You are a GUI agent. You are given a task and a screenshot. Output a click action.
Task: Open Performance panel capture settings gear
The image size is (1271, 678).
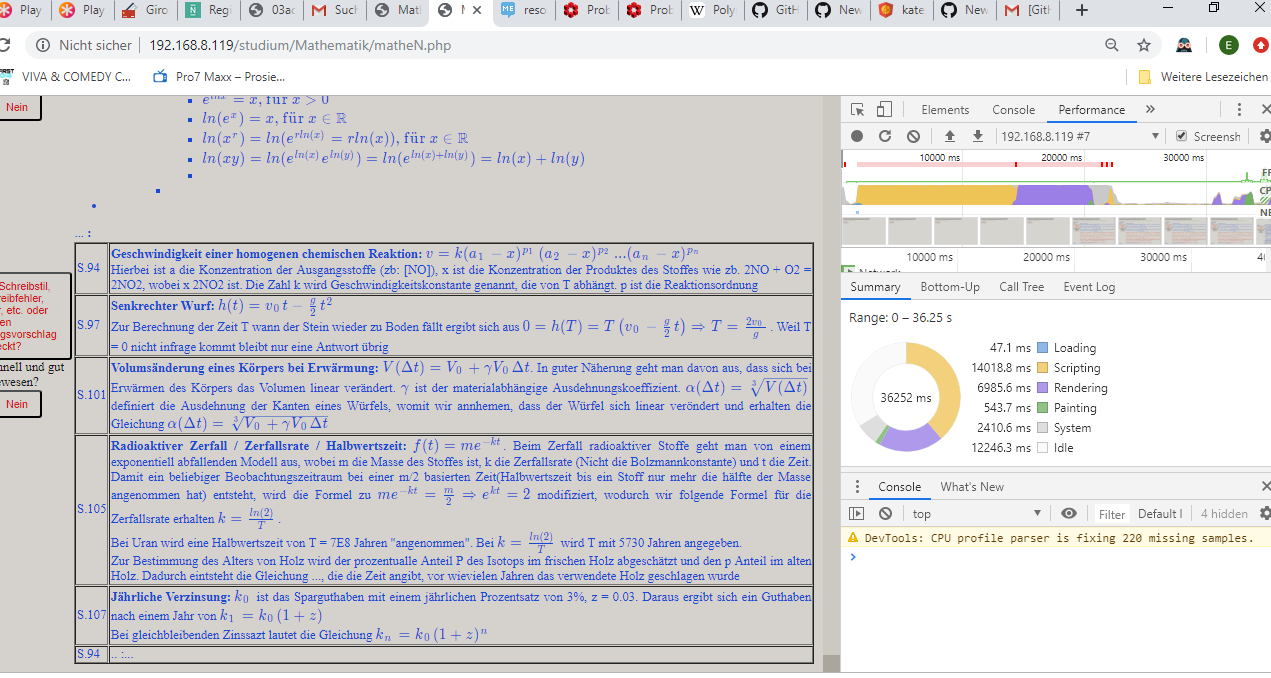1265,136
